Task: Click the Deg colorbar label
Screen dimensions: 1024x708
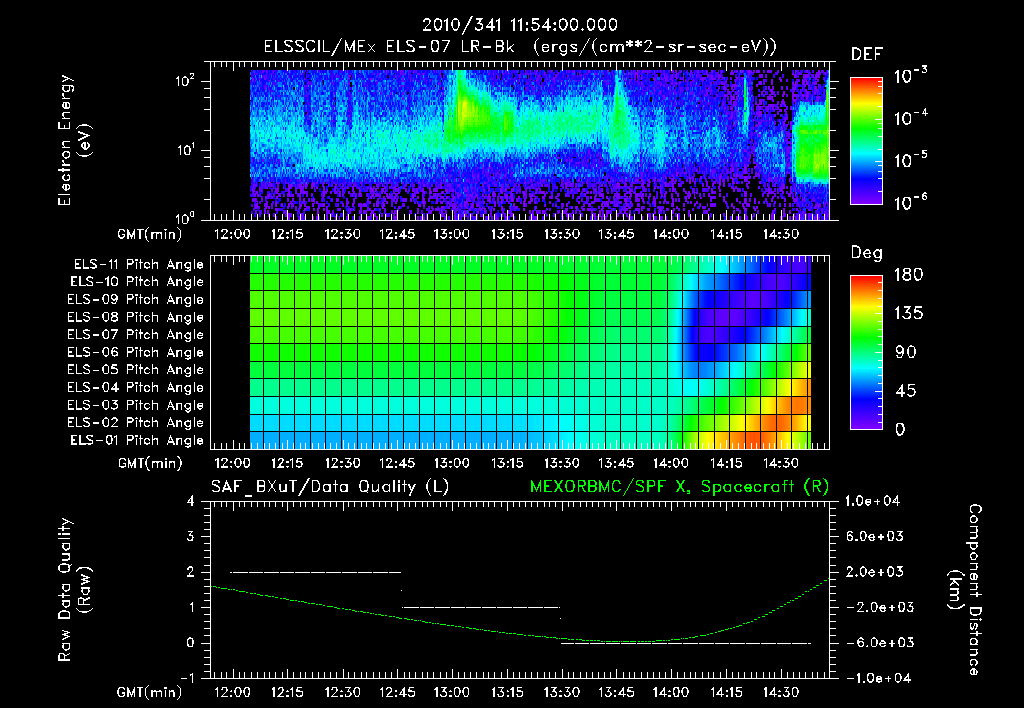Action: (867, 253)
